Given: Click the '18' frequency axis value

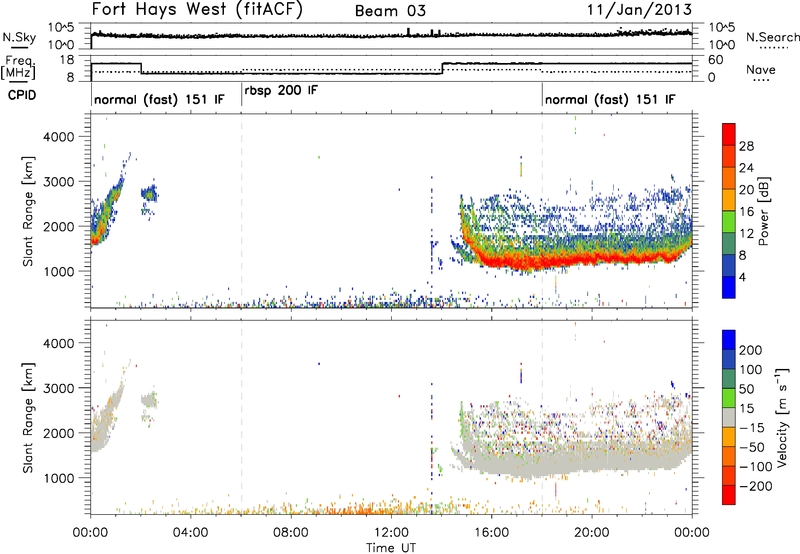Looking at the screenshot, I should 67,60.
